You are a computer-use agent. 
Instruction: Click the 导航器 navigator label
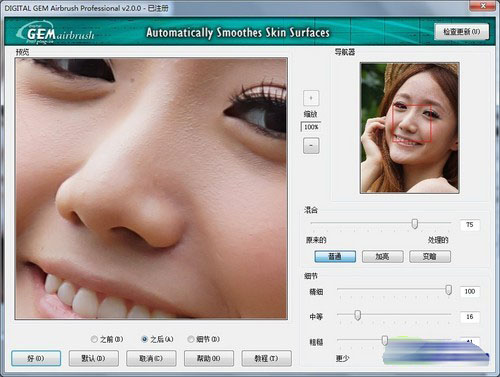click(x=345, y=52)
